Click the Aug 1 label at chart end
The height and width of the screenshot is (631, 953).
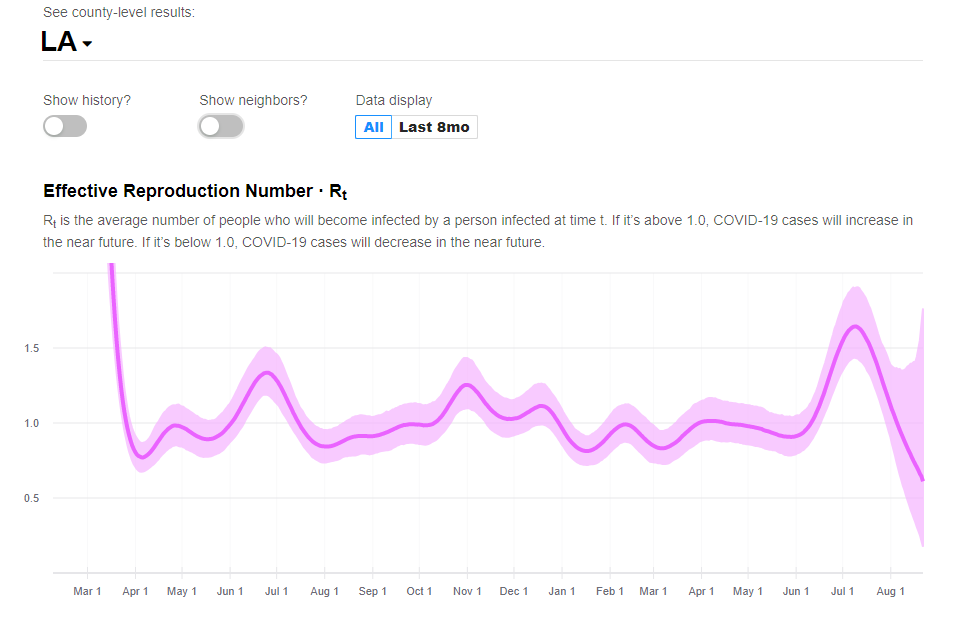pyautogui.click(x=890, y=591)
